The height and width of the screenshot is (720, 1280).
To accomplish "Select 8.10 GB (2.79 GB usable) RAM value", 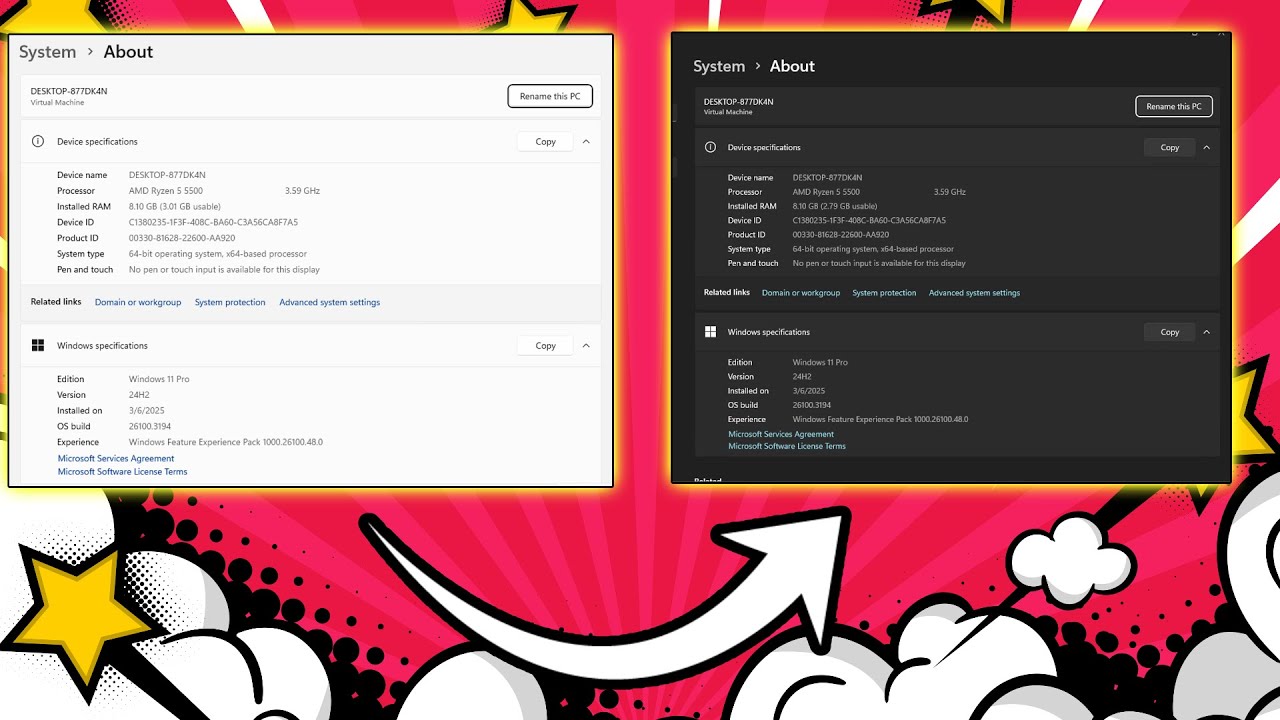I will coord(834,206).
